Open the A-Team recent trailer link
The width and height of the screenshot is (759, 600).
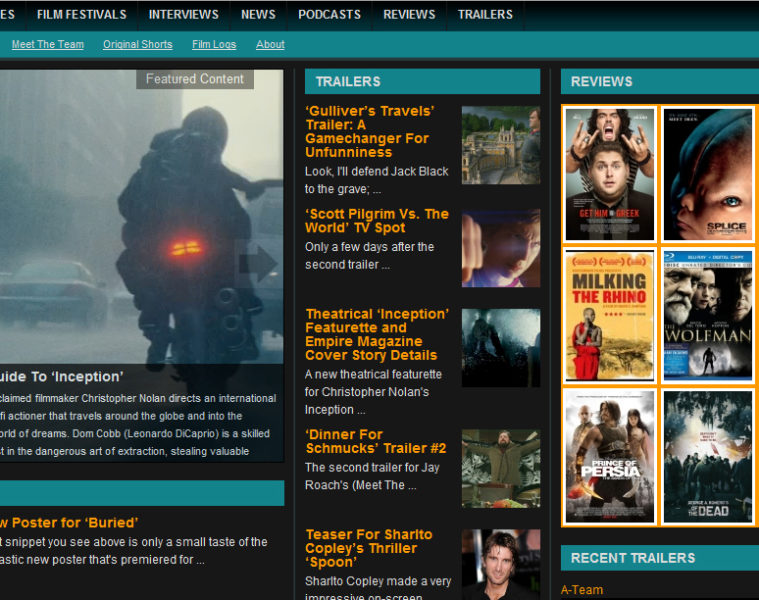(582, 590)
